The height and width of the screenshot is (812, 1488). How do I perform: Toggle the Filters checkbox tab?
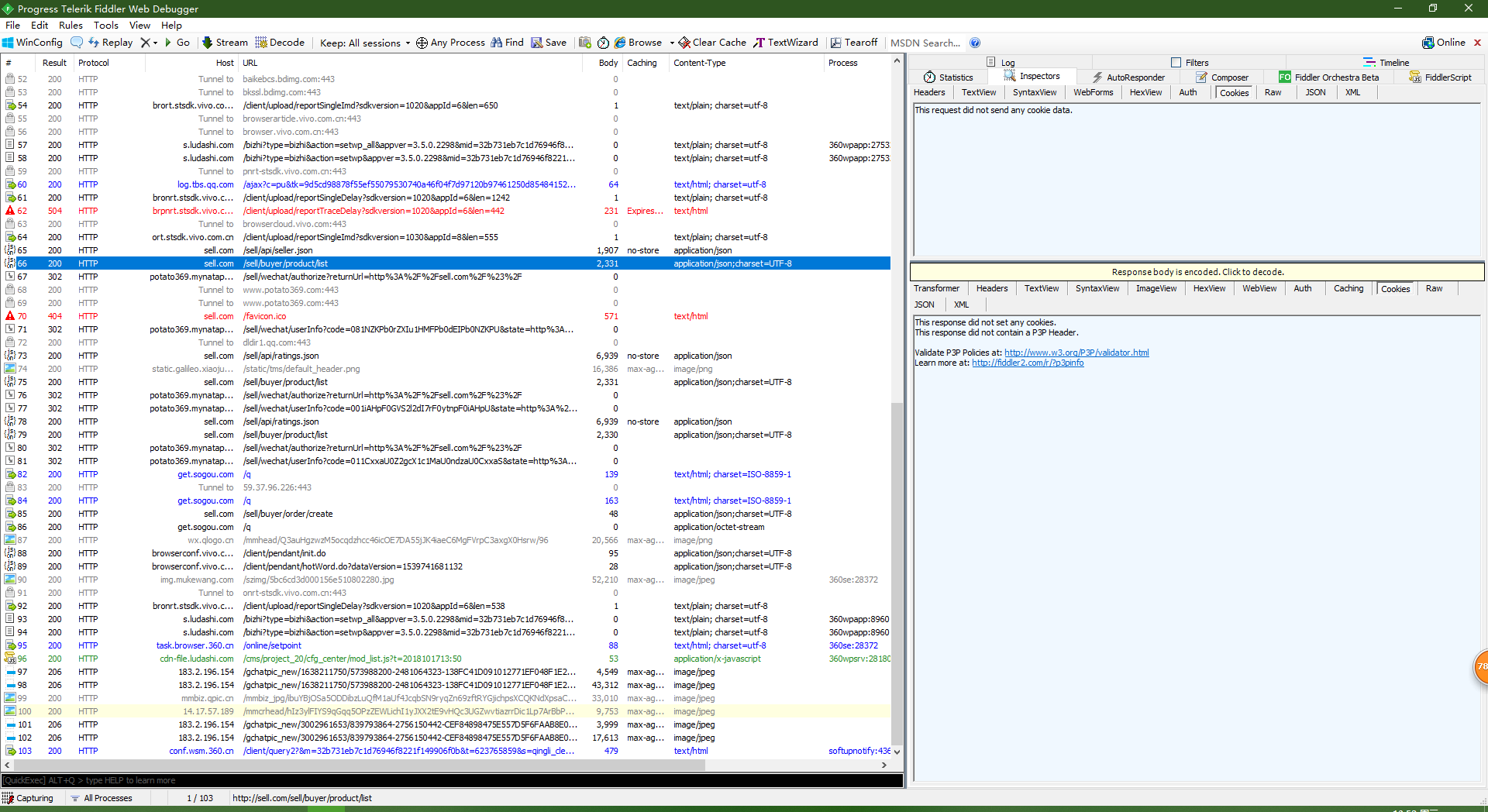tap(1190, 62)
